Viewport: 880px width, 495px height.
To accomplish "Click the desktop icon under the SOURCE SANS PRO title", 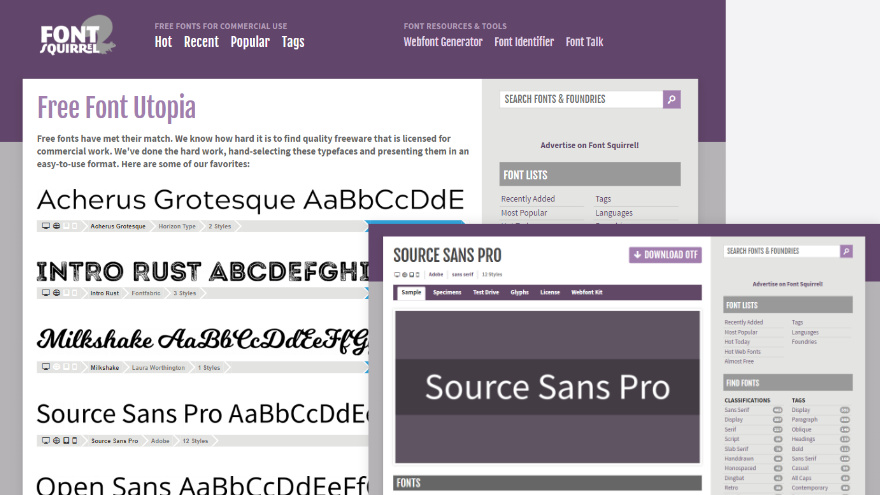I will coord(398,273).
